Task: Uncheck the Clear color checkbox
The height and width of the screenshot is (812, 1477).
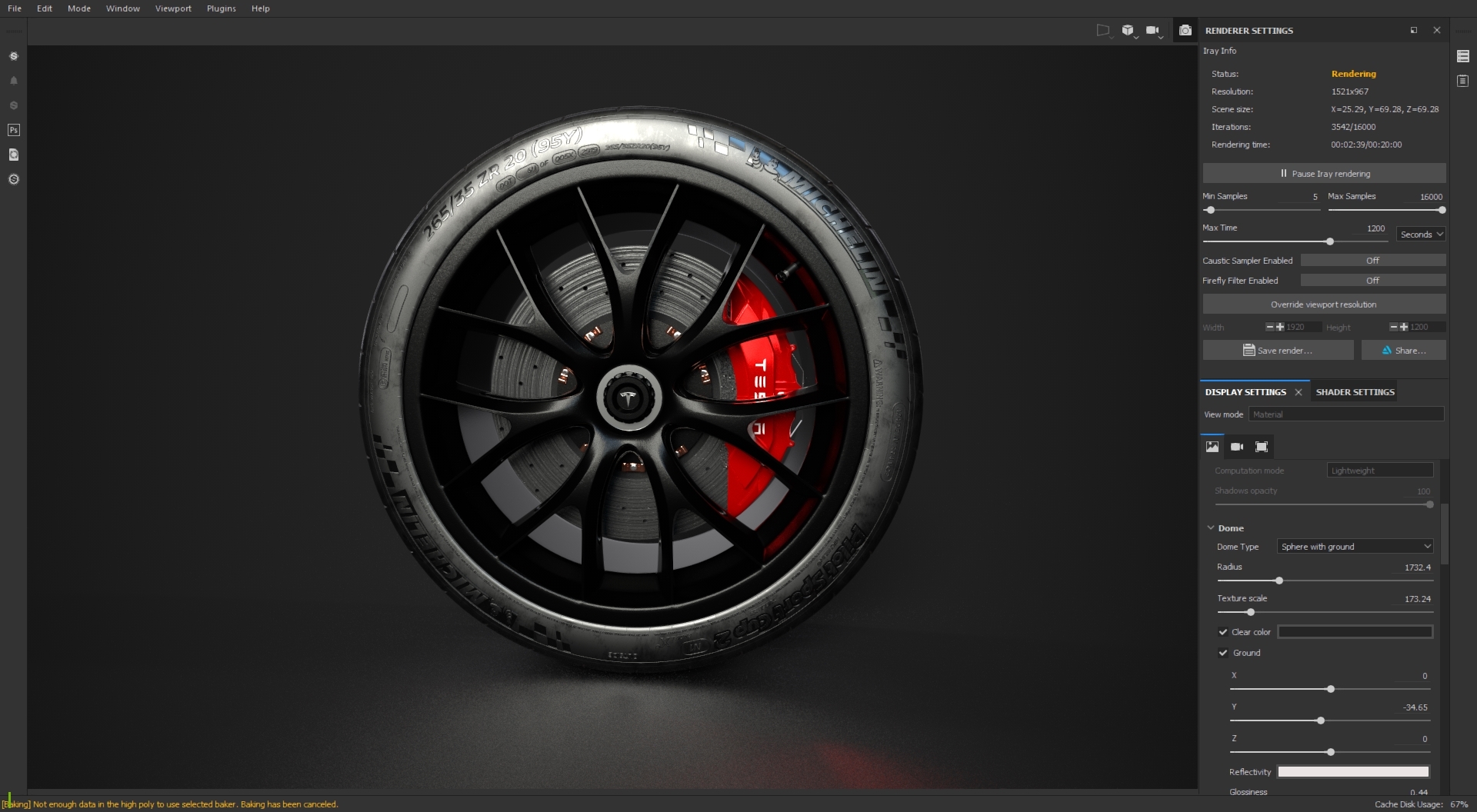Action: [x=1223, y=632]
